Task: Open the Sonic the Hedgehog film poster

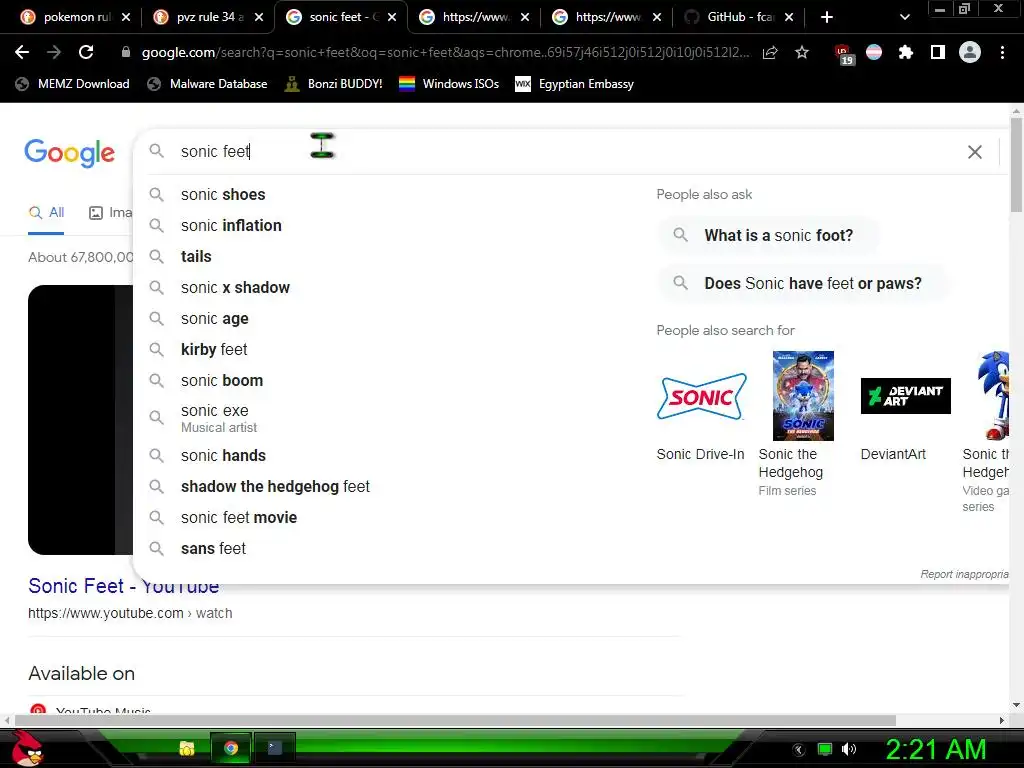Action: [803, 396]
